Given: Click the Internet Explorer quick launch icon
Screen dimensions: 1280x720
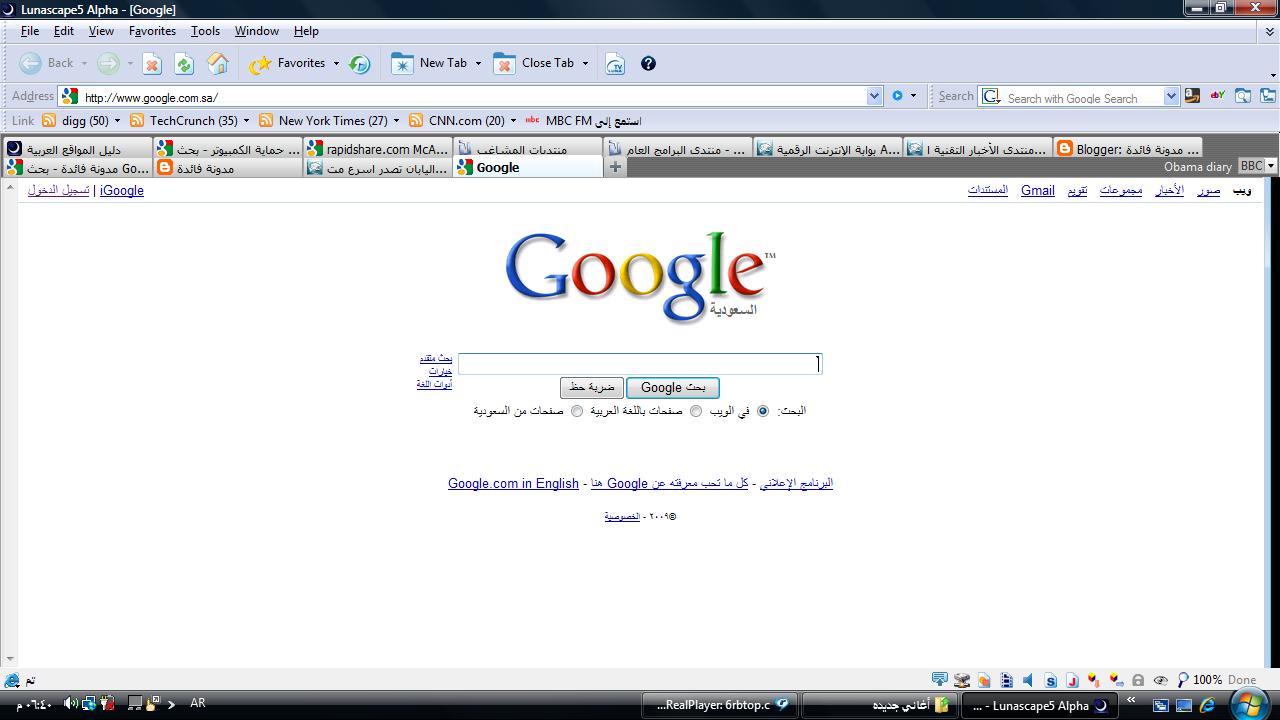Looking at the screenshot, I should (x=1207, y=706).
